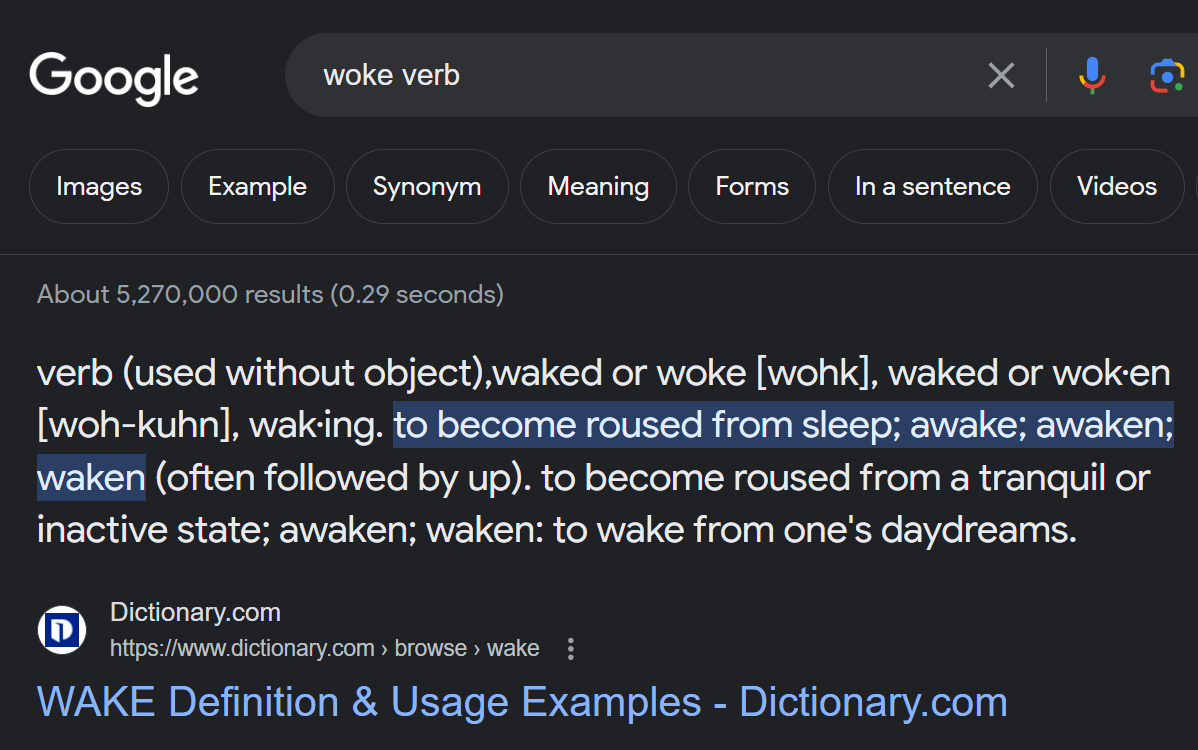The width and height of the screenshot is (1198, 750).
Task: Switch to the Images filter
Action: pyautogui.click(x=99, y=187)
